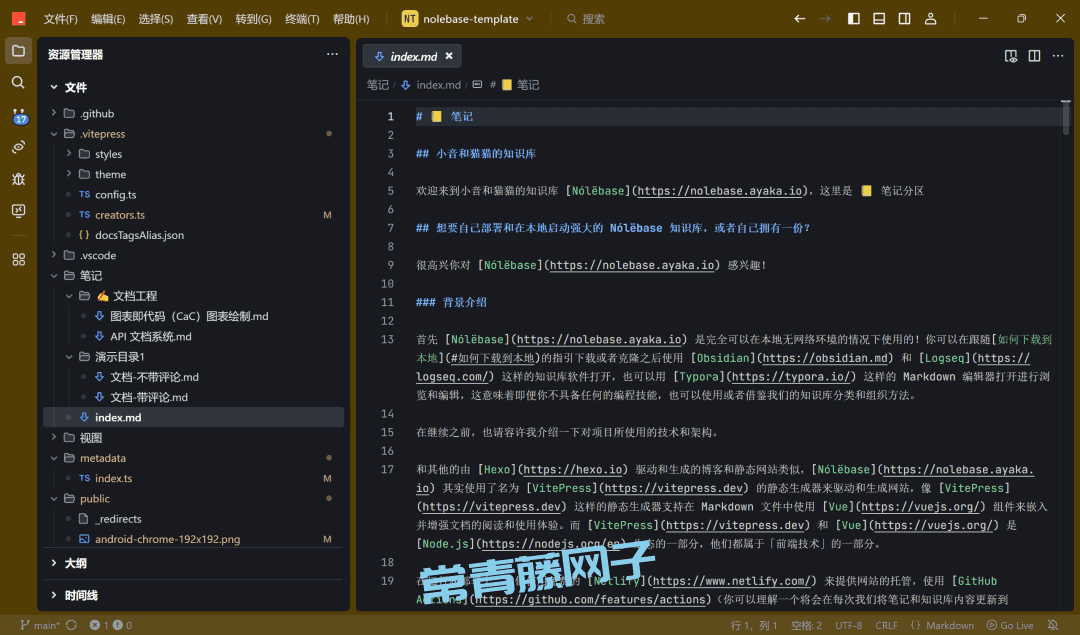Viewport: 1080px width, 635px height.
Task: Click the red application logo icon
Action: click(19, 19)
